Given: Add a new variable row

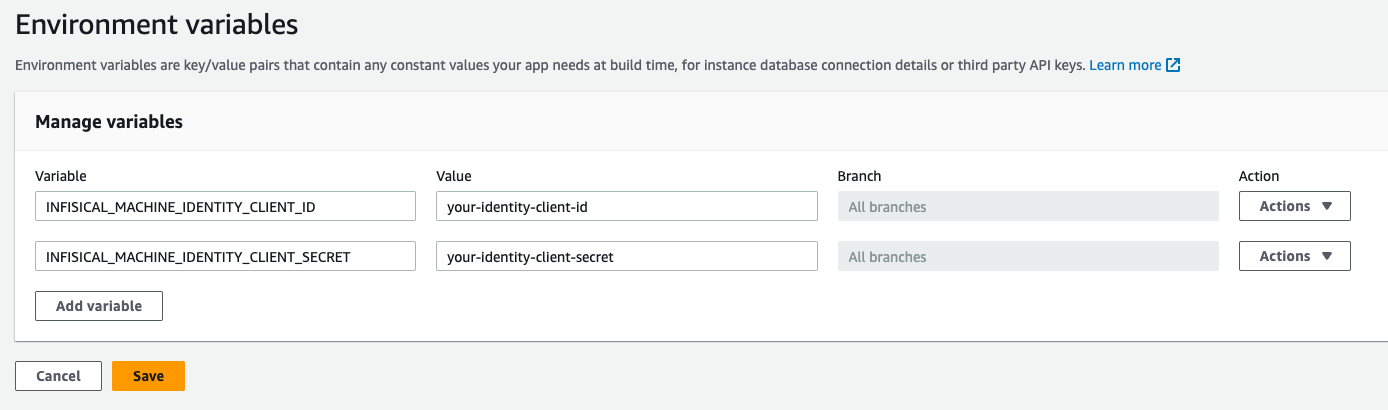Looking at the screenshot, I should pos(99,306).
